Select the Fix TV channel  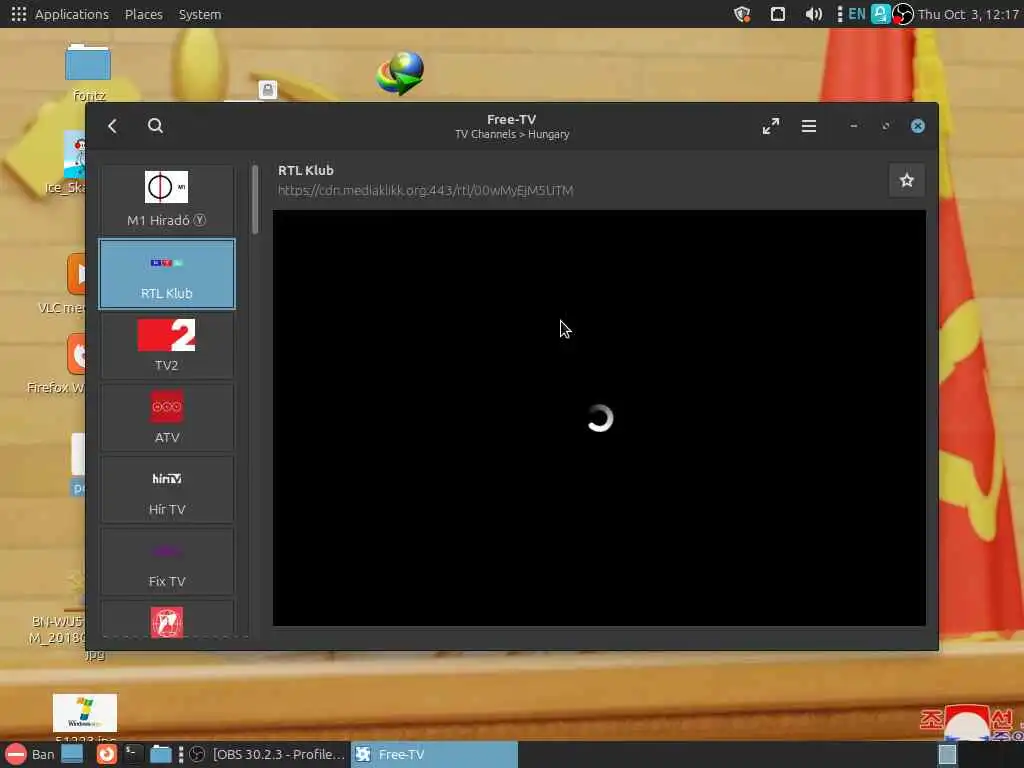[x=167, y=562]
